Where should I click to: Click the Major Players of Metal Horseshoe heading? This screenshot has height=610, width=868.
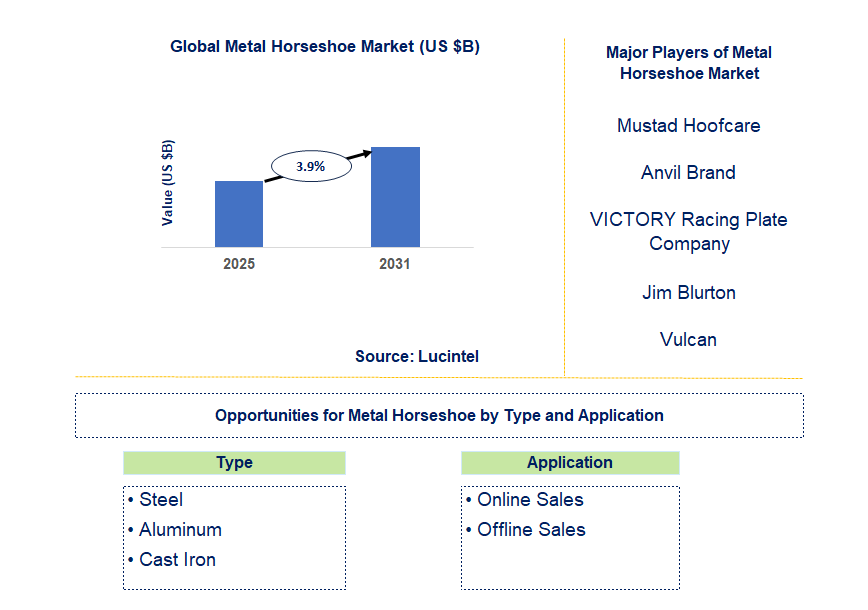(688, 63)
